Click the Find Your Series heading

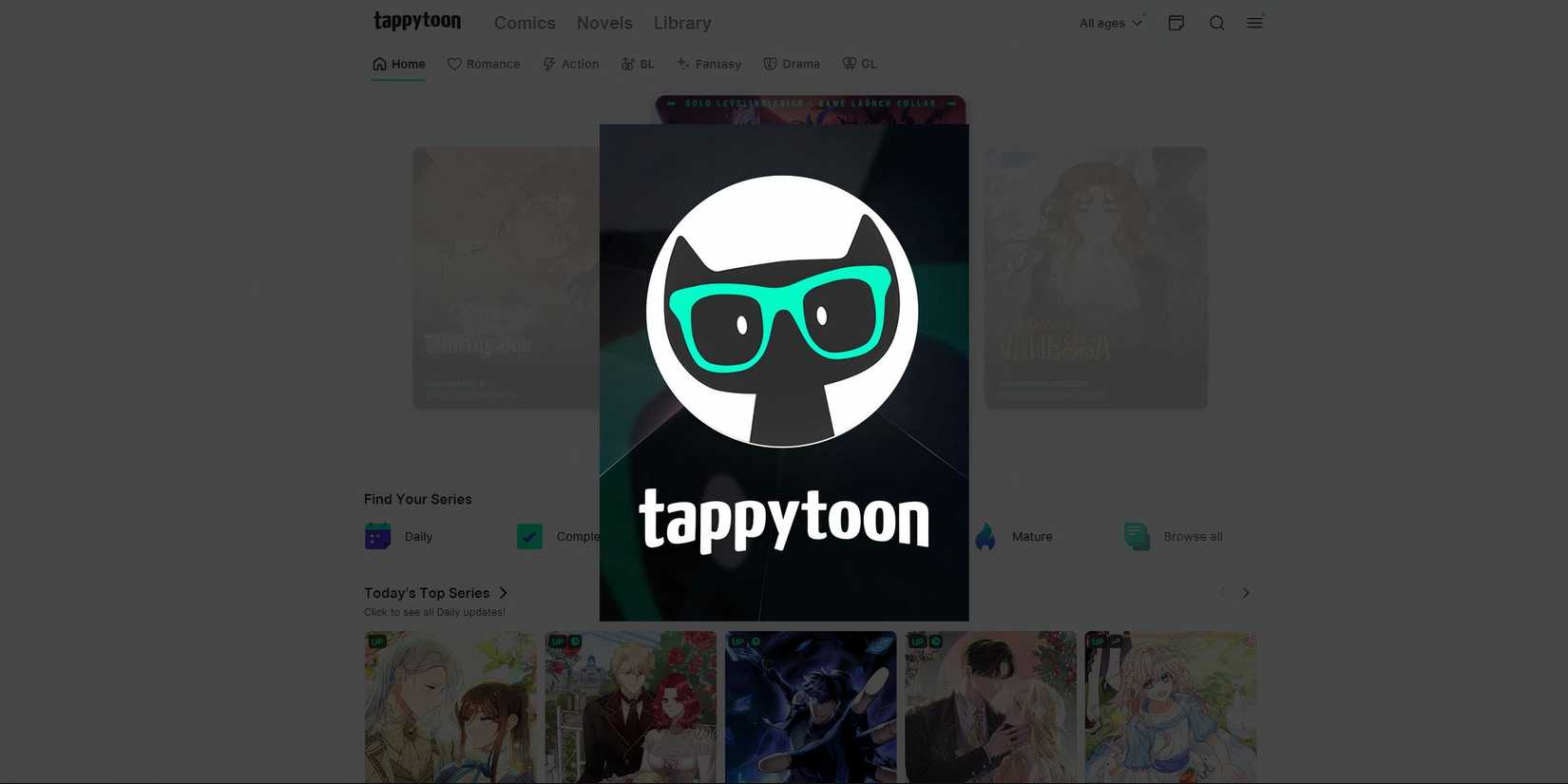(x=418, y=499)
